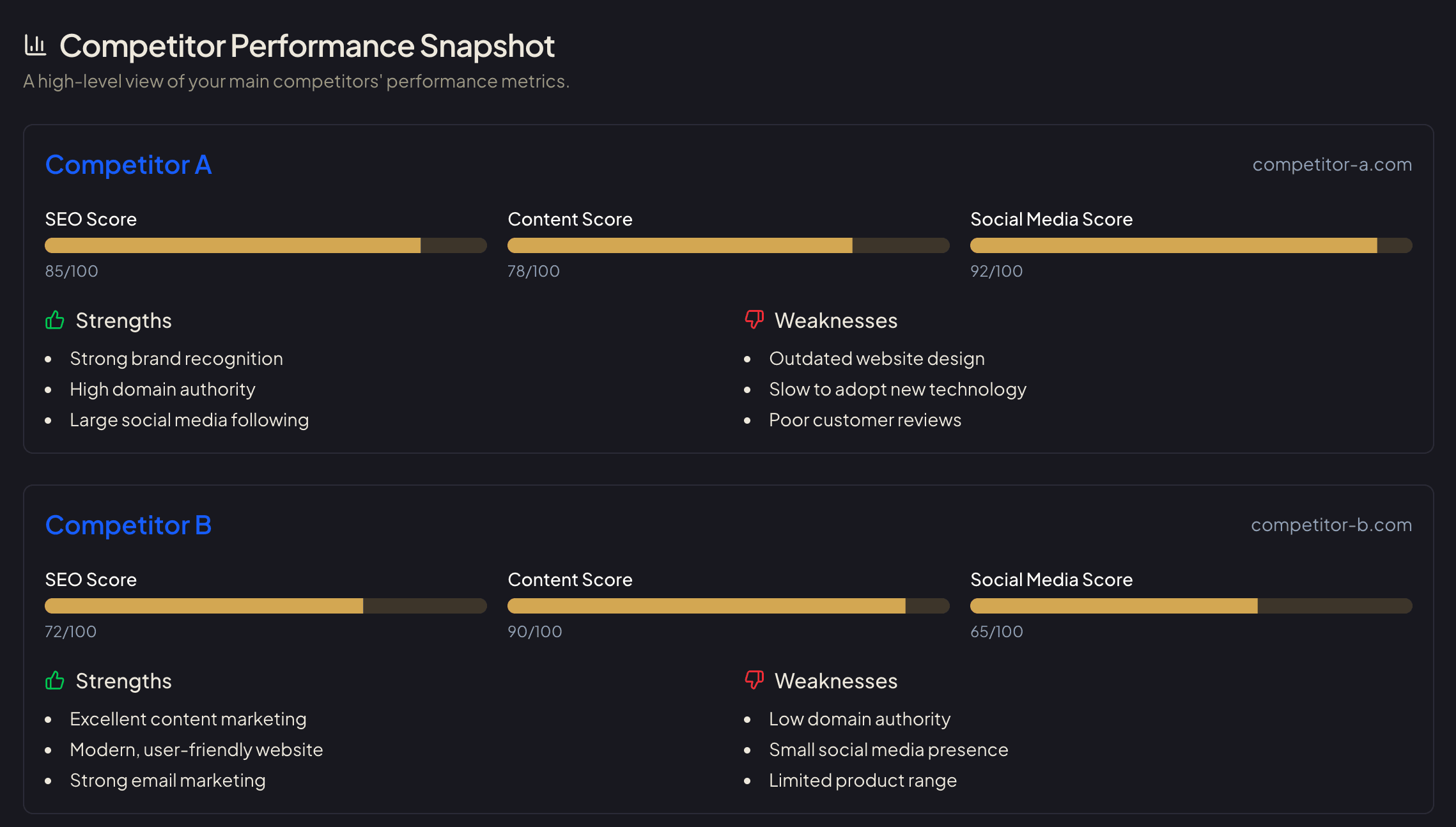Click the red thumbs-down icon for Competitor A
This screenshot has height=827, width=1456.
pyautogui.click(x=753, y=320)
